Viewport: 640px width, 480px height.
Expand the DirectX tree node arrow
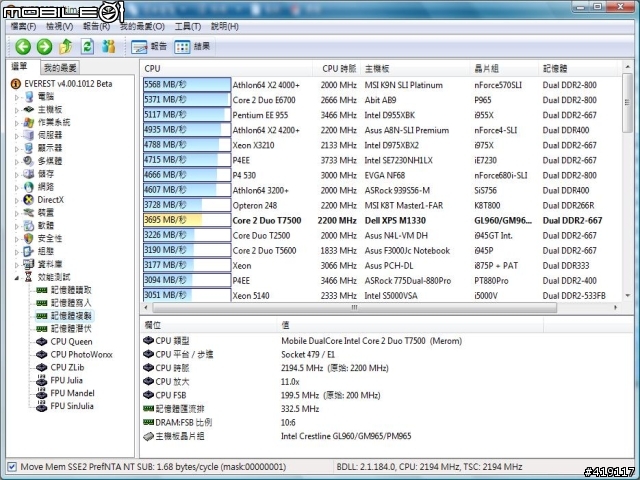coord(17,200)
